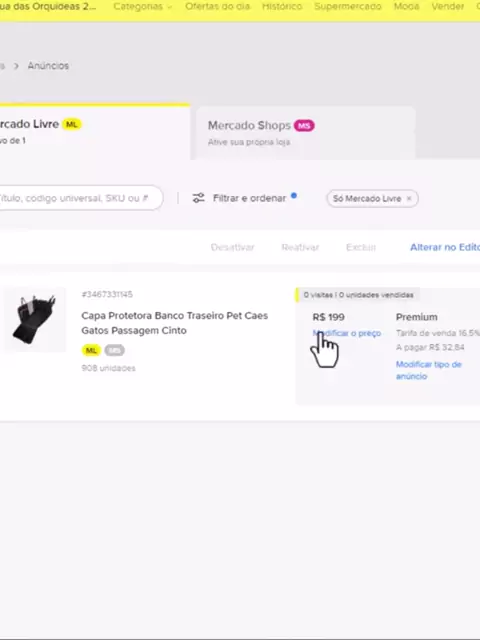Open the Moda section
Image resolution: width=480 pixels, height=640 pixels.
point(406,7)
